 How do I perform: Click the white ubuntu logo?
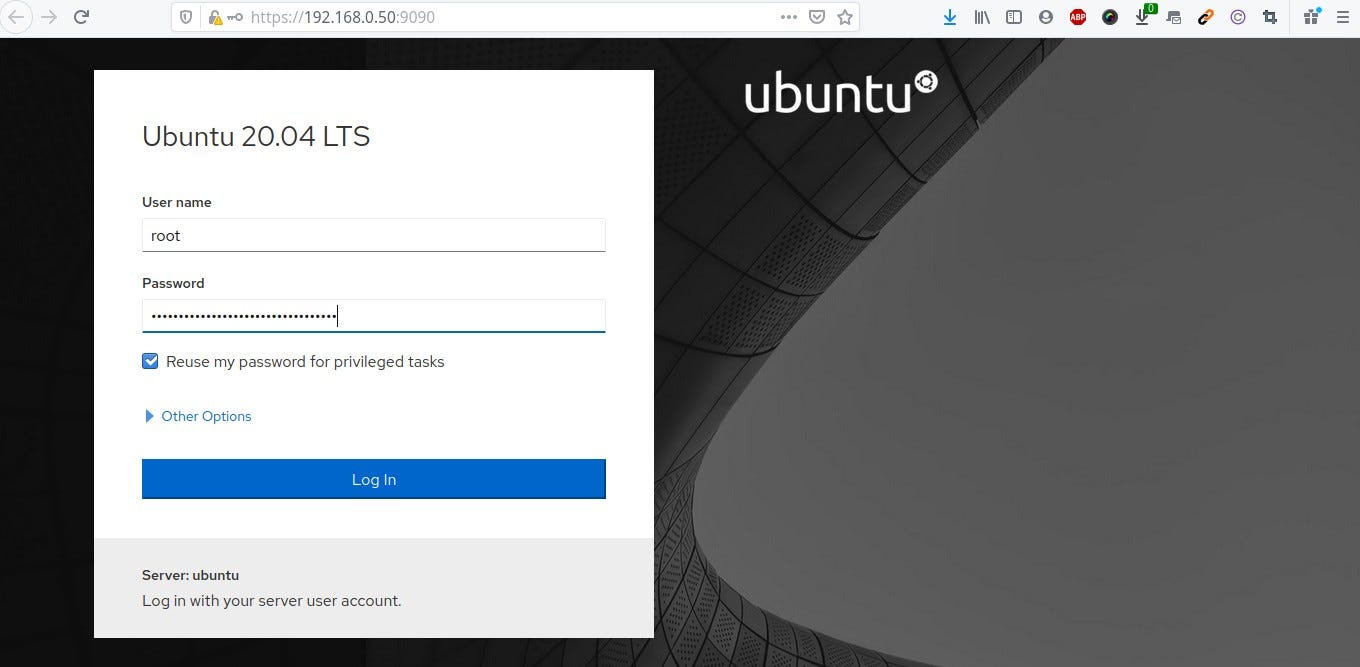[841, 92]
